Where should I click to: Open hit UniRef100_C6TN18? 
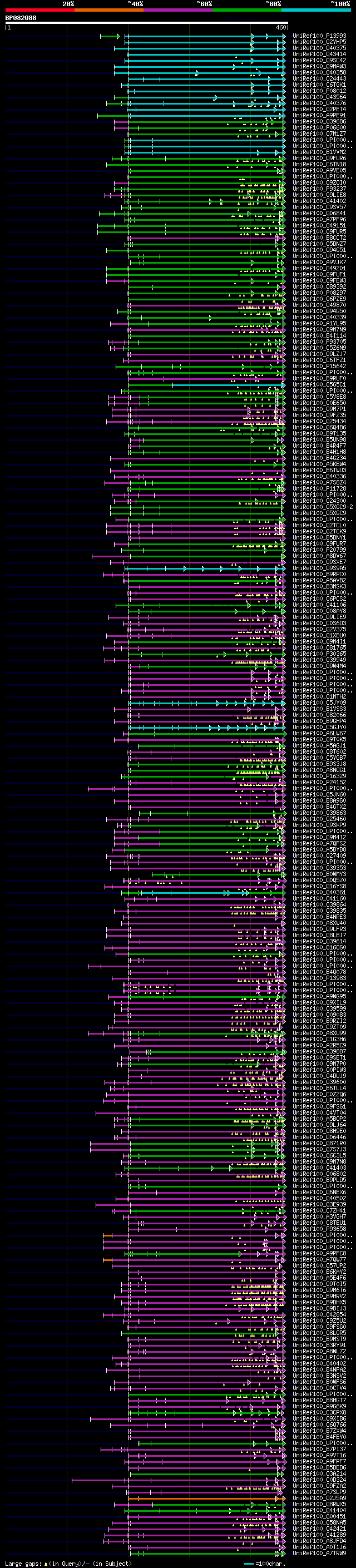tap(319, 164)
